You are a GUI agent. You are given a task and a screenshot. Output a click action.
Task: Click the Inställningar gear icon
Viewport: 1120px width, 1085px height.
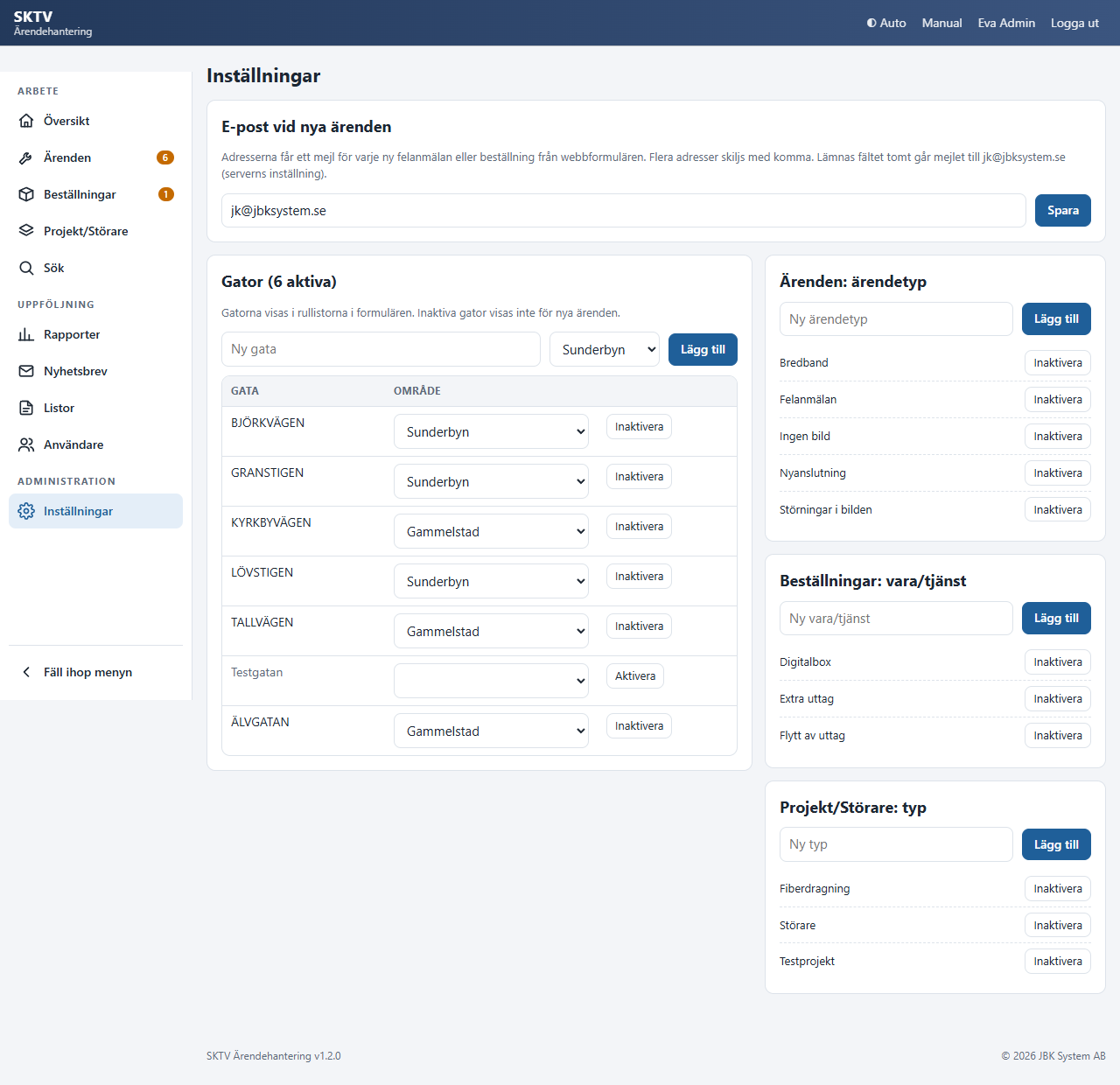point(26,511)
